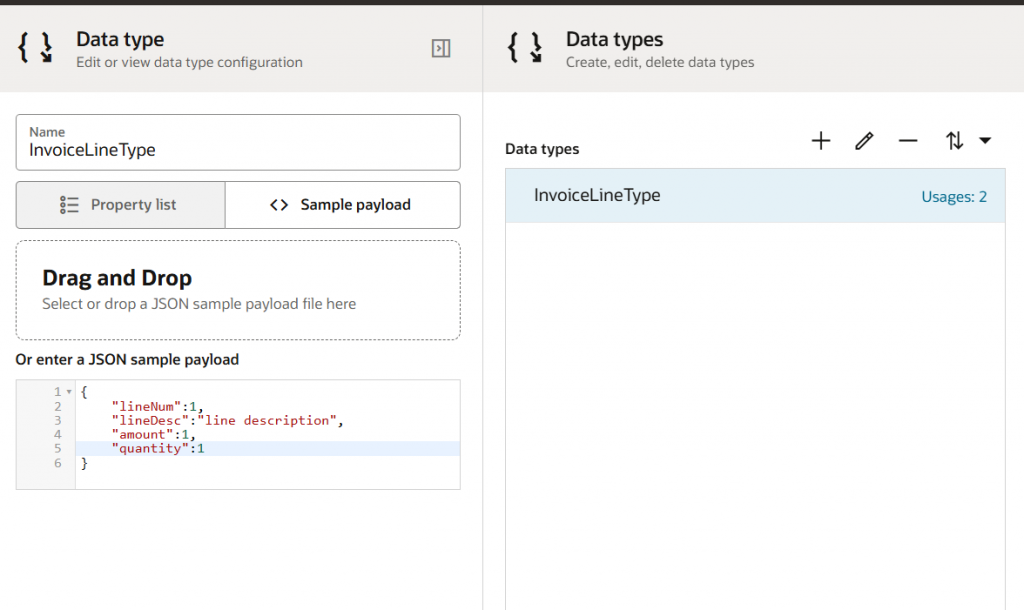Collapse the Data type side panel
1024x610 pixels.
[x=440, y=48]
